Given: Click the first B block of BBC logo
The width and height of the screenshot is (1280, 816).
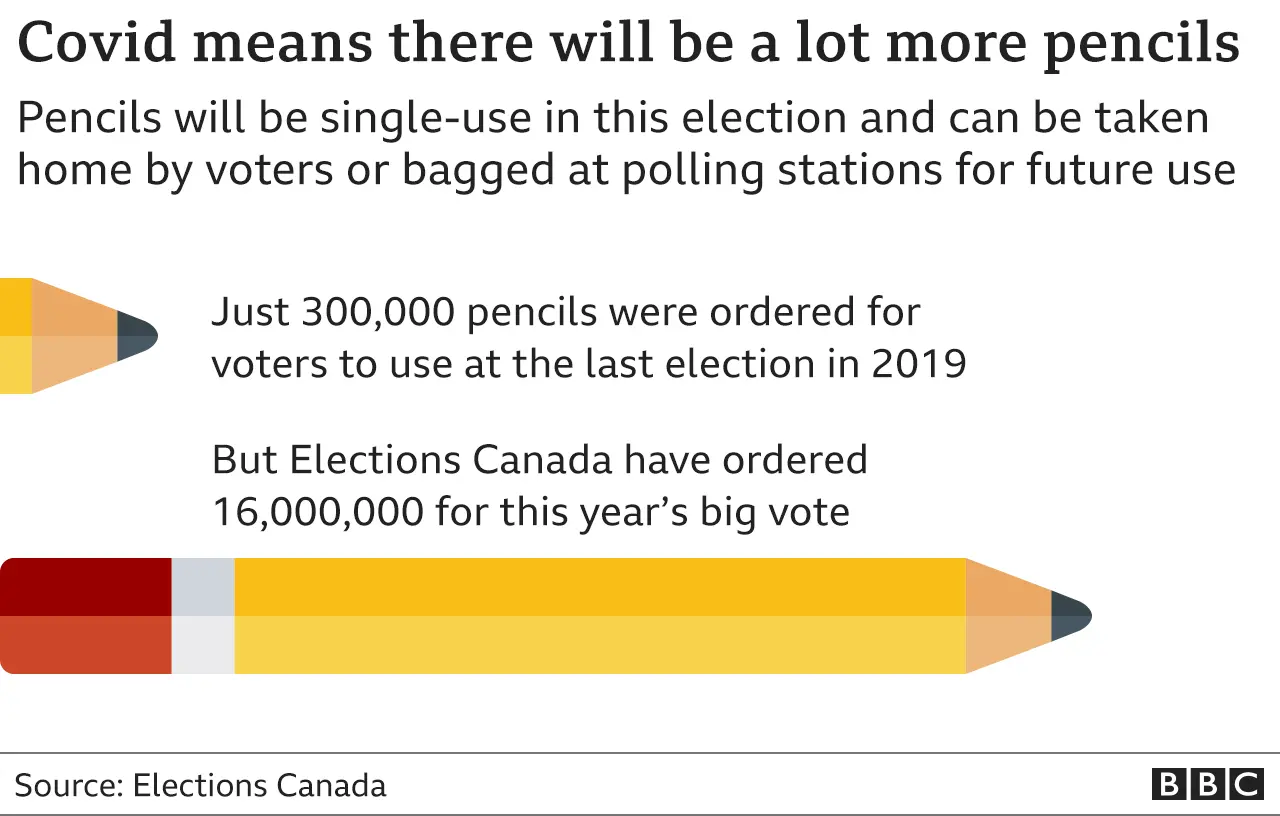Looking at the screenshot, I should tap(1168, 784).
